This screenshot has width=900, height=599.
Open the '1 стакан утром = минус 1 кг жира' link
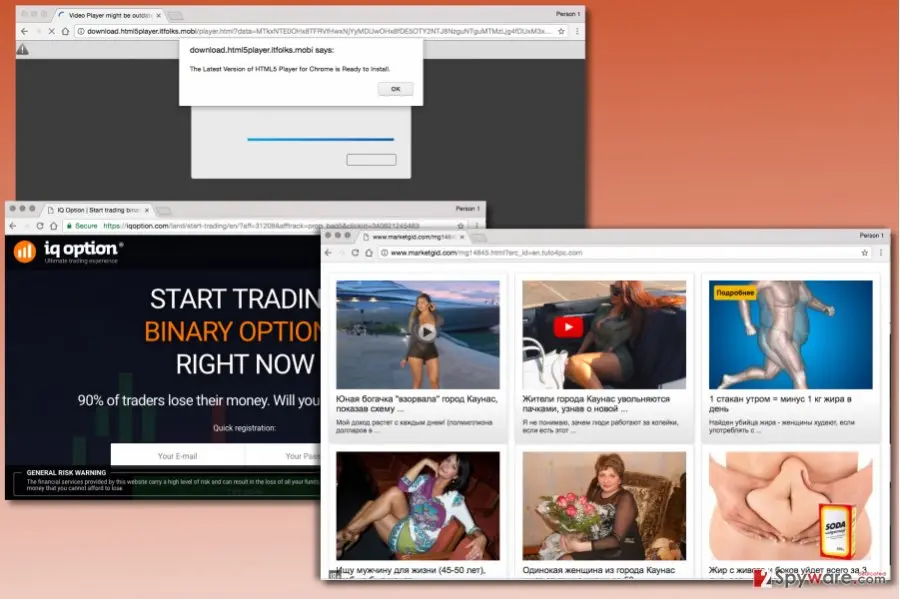pyautogui.click(x=780, y=403)
